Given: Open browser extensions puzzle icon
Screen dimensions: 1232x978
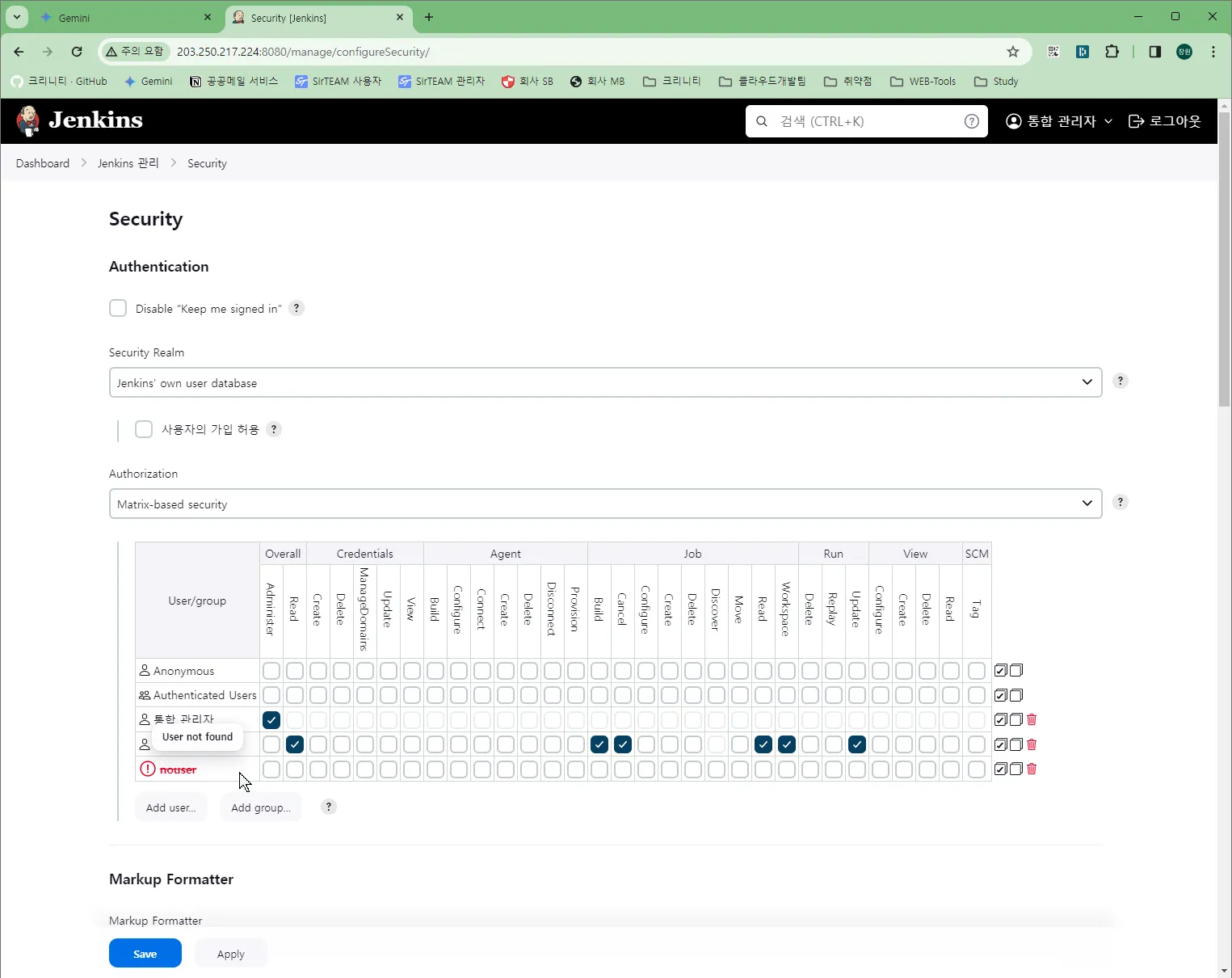Looking at the screenshot, I should coord(1112,52).
